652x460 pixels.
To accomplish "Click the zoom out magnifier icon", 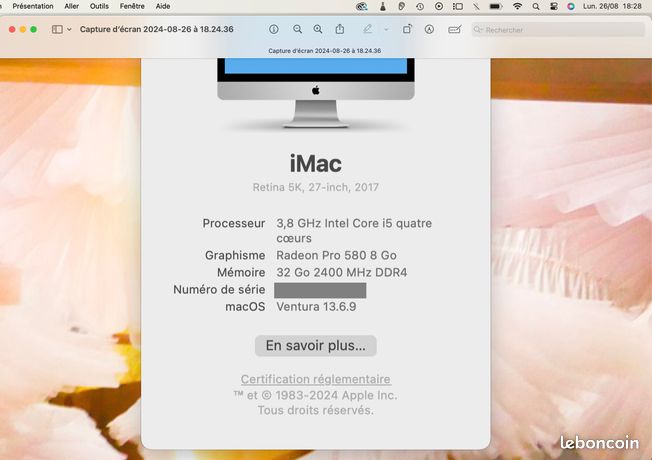I will [297, 29].
